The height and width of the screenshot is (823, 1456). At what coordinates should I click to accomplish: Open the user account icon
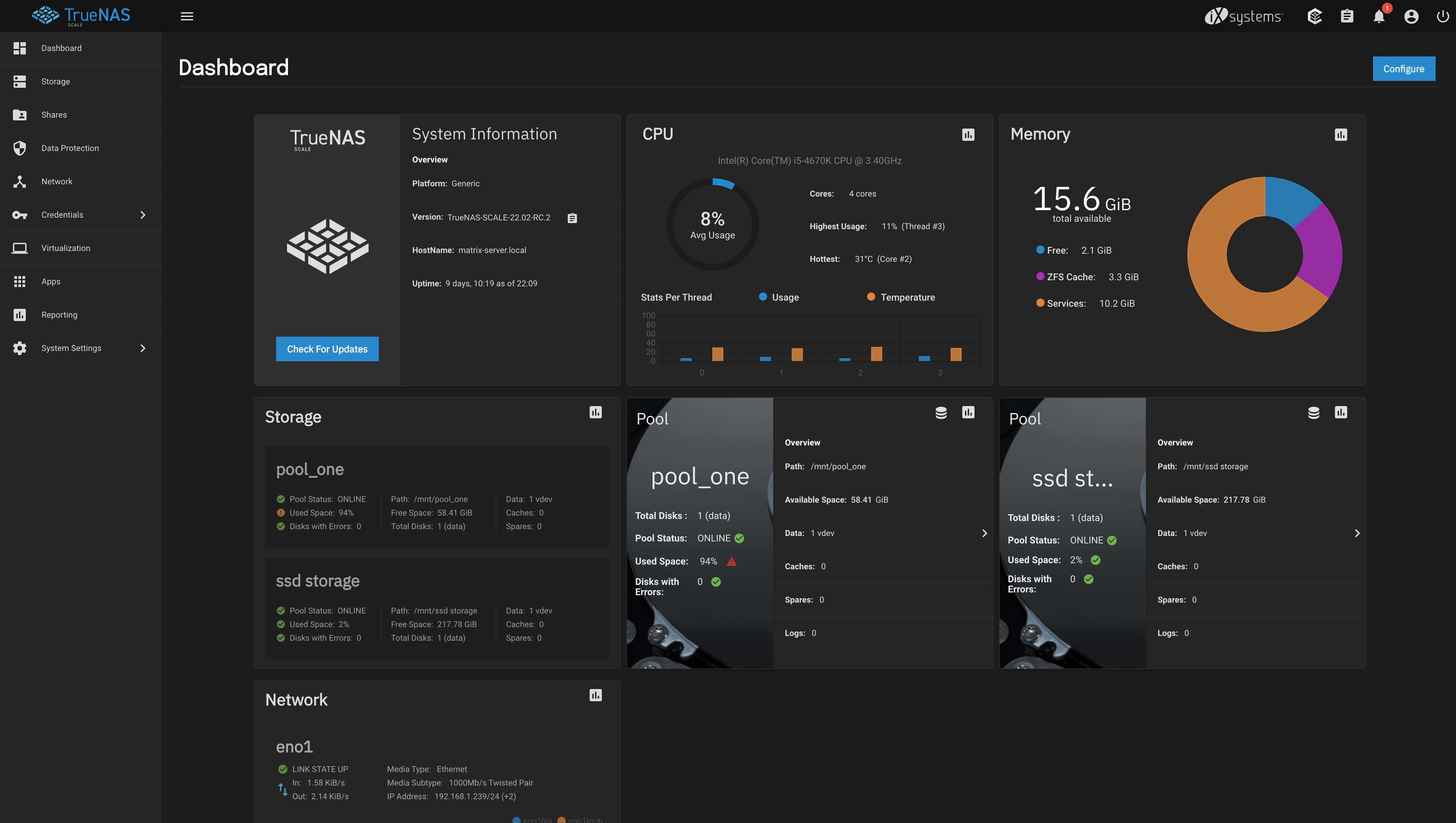pyautogui.click(x=1411, y=16)
